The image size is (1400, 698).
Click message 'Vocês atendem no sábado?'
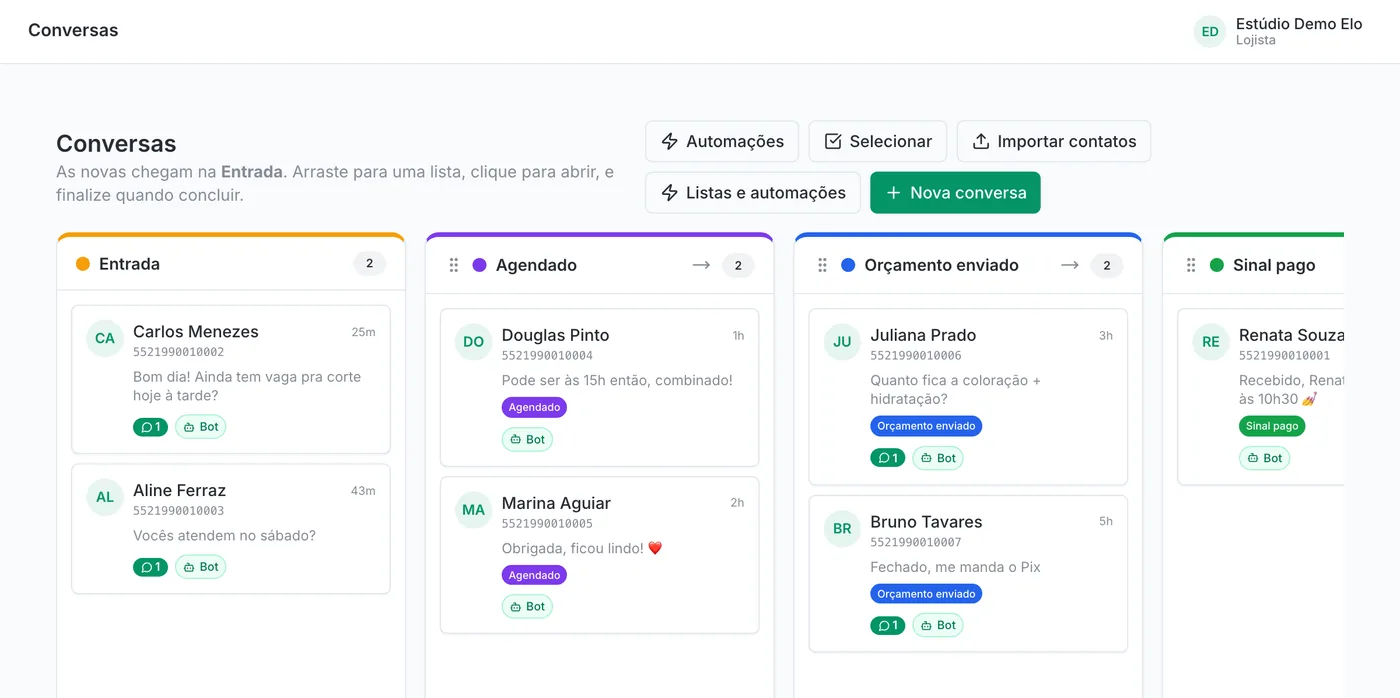224,535
